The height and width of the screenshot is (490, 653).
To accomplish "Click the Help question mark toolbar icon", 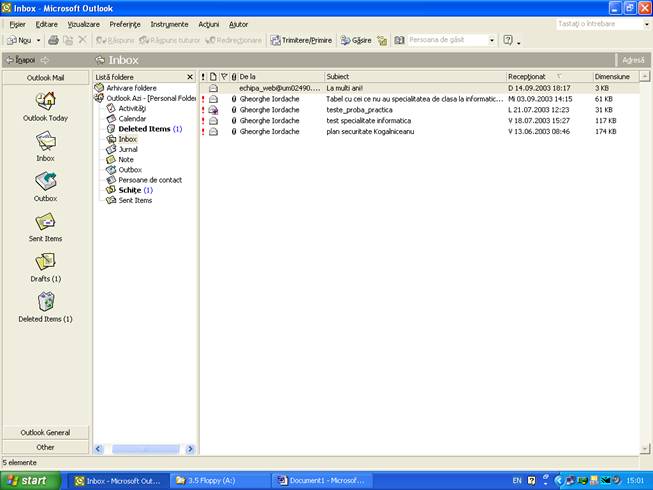I will pos(508,40).
